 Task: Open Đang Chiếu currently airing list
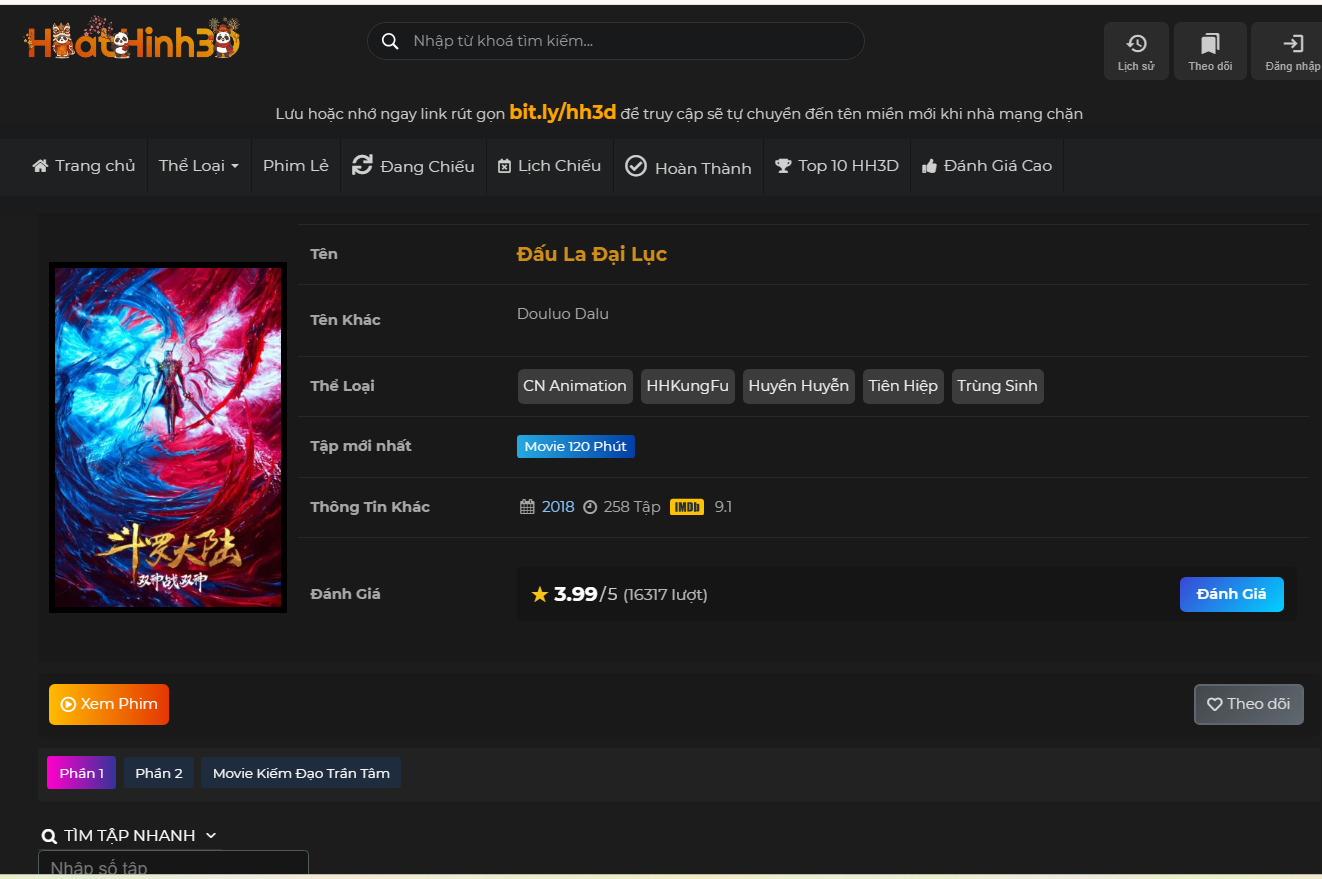point(413,166)
